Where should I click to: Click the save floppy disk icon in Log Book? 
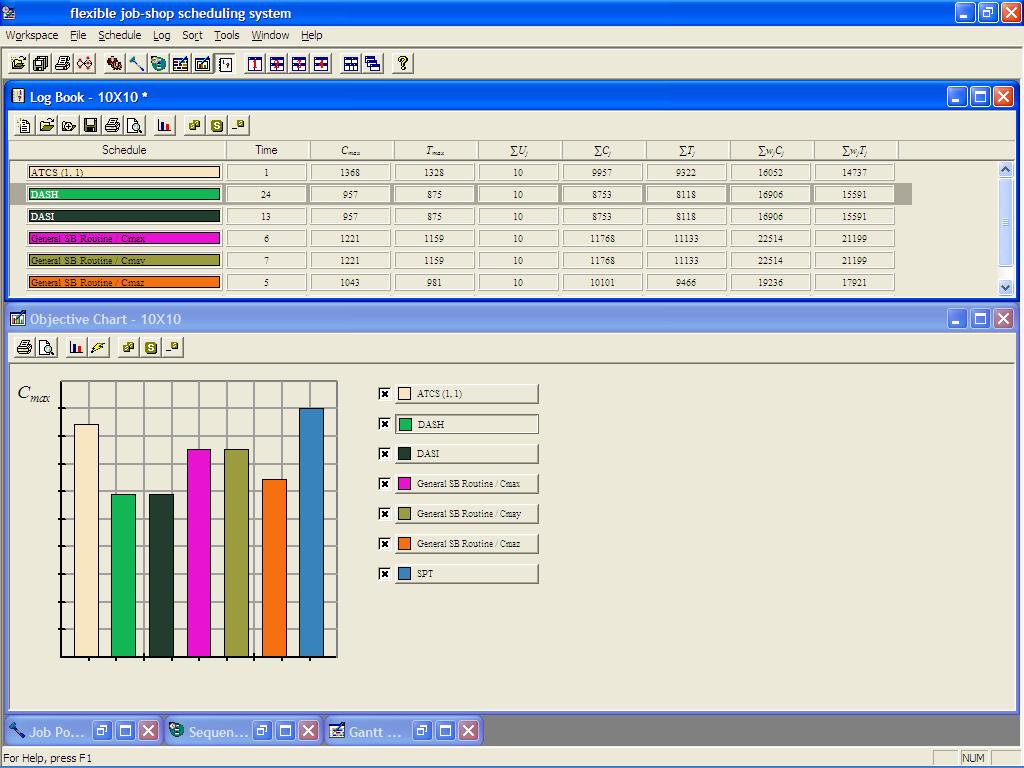[x=90, y=125]
